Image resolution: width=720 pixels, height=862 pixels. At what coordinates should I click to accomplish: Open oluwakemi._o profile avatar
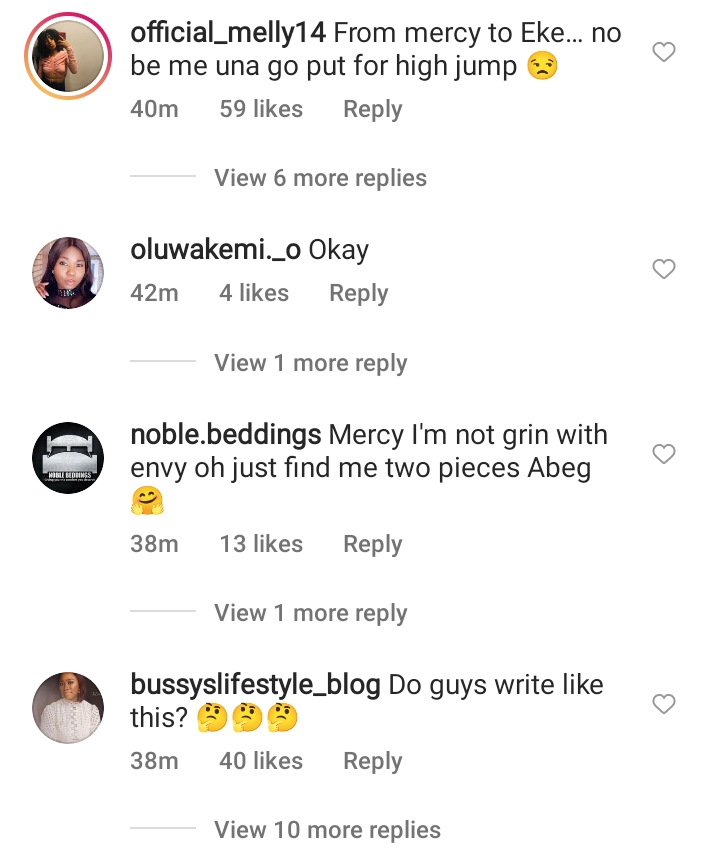coord(68,273)
